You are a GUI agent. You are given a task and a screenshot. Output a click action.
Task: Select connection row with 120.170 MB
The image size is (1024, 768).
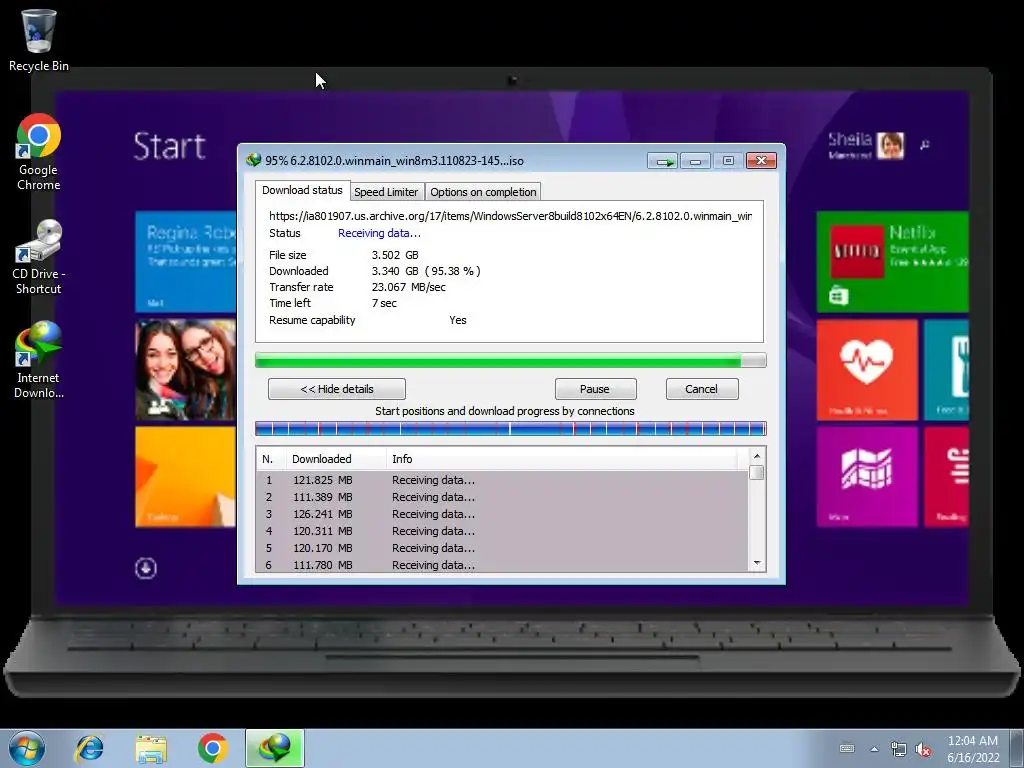pyautogui.click(x=502, y=548)
